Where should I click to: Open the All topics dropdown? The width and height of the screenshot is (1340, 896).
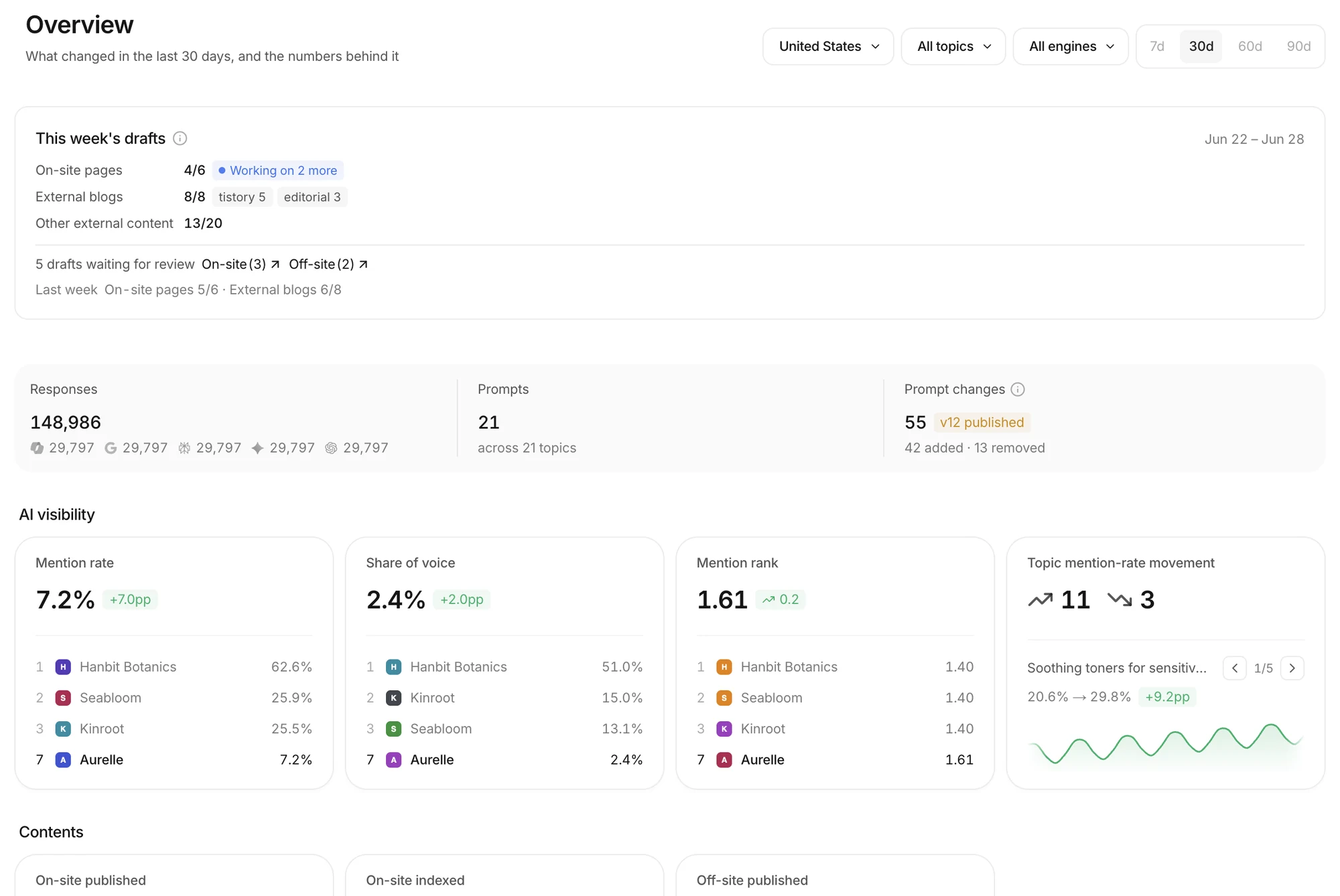click(953, 46)
